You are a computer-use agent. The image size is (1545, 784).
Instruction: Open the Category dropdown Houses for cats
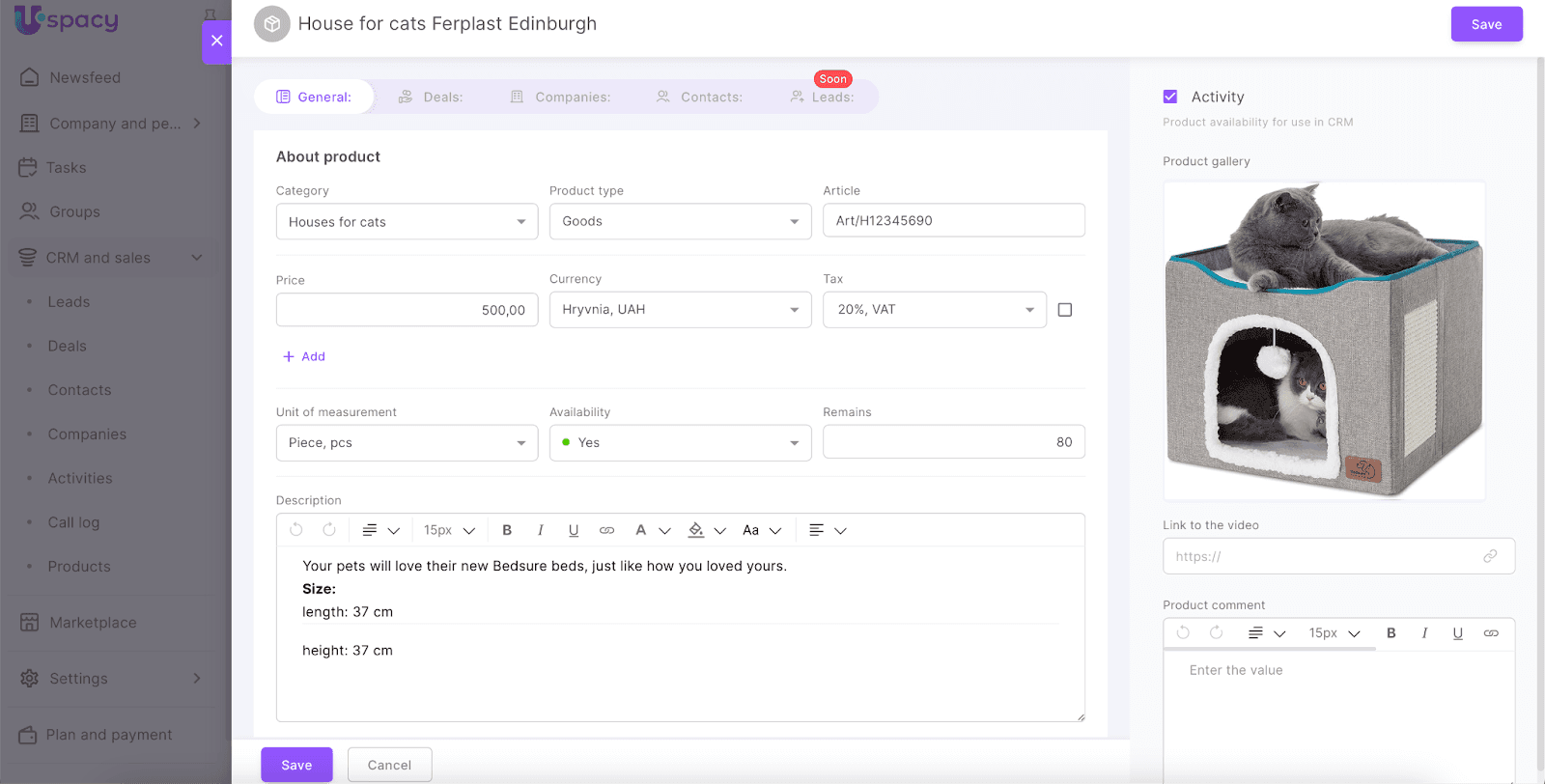click(x=407, y=222)
